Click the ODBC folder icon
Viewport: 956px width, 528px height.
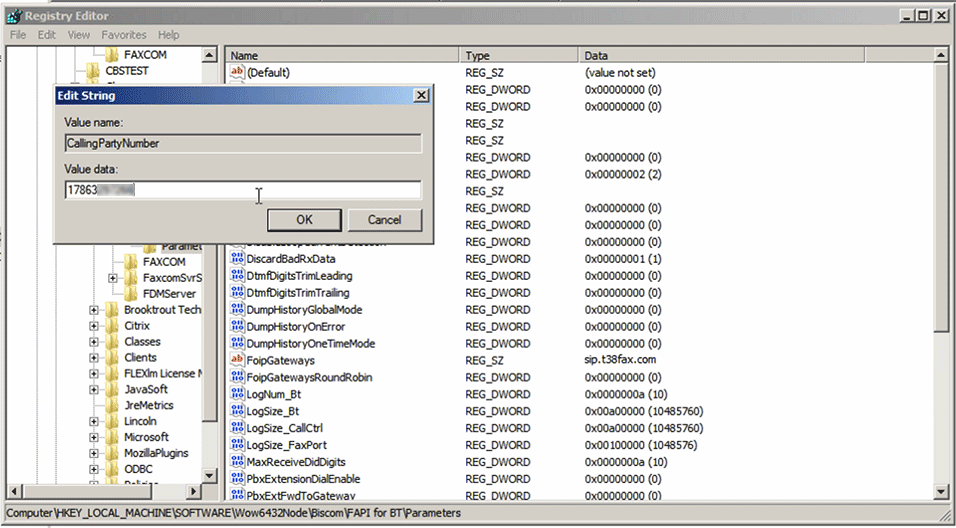pos(112,469)
